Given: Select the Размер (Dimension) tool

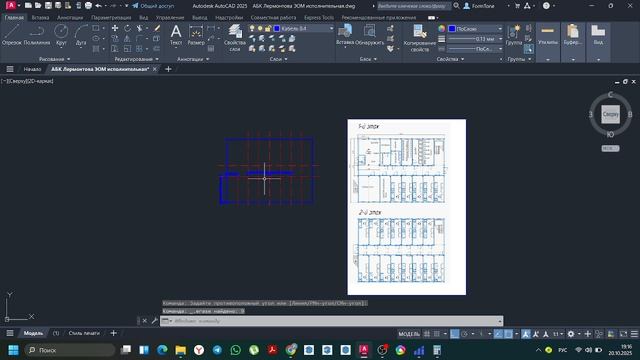Looking at the screenshot, I should click(x=196, y=34).
